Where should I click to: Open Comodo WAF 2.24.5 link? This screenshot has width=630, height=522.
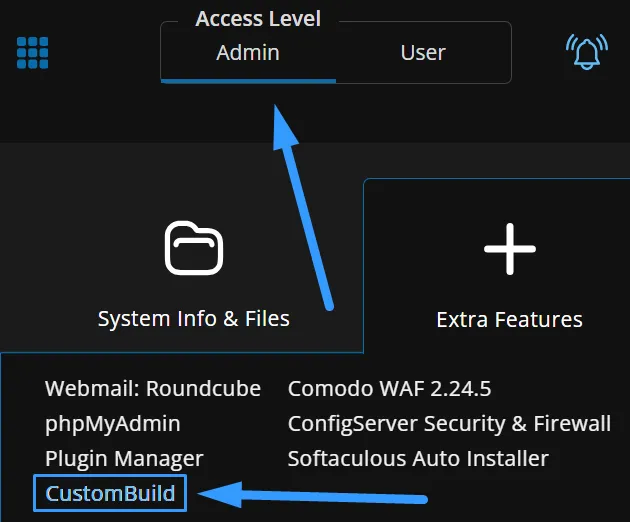click(x=389, y=389)
